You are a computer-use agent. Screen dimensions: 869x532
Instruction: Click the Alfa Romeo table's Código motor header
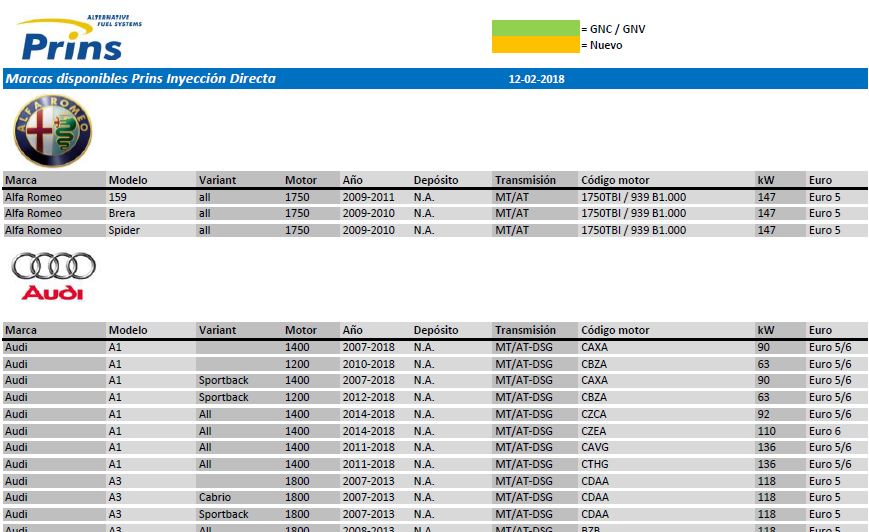615,180
